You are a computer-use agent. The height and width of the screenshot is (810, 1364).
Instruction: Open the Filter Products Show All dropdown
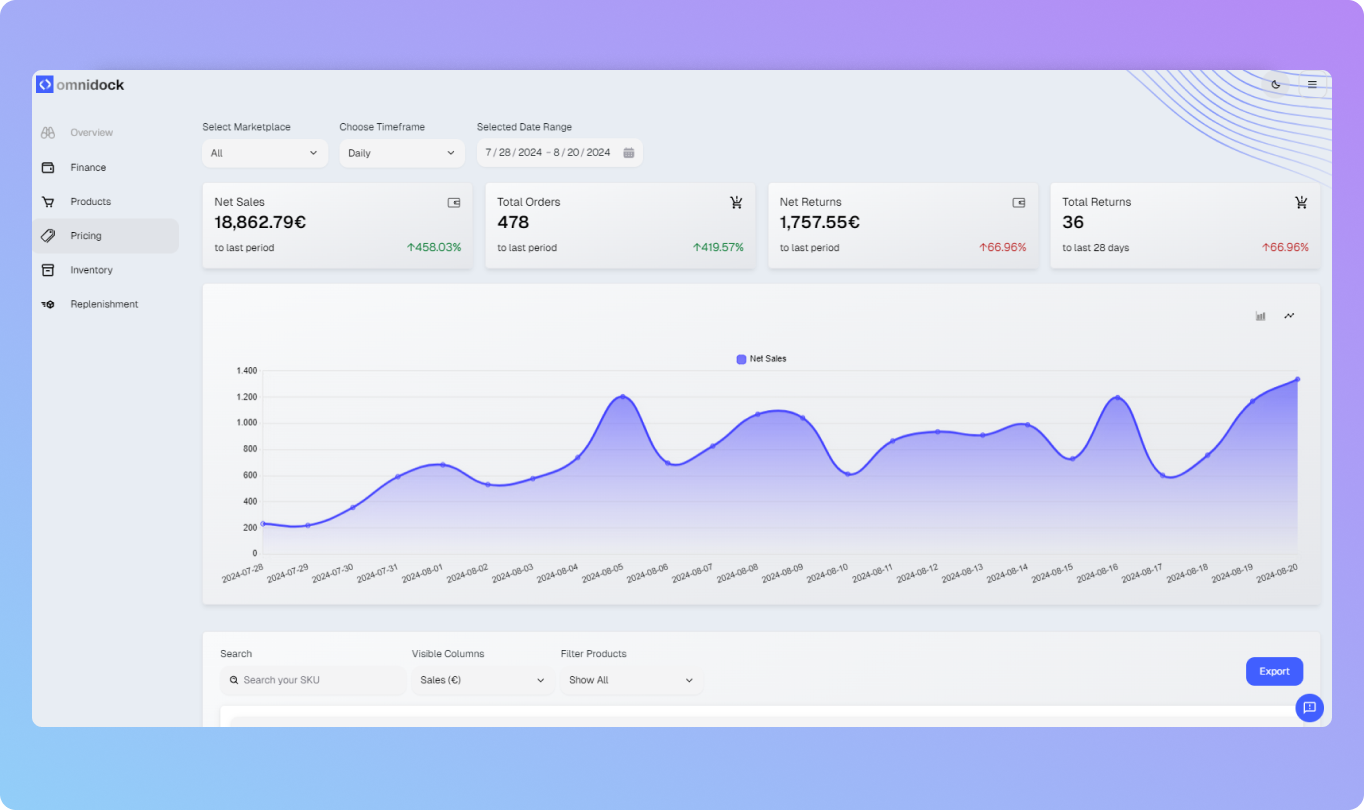click(x=630, y=680)
